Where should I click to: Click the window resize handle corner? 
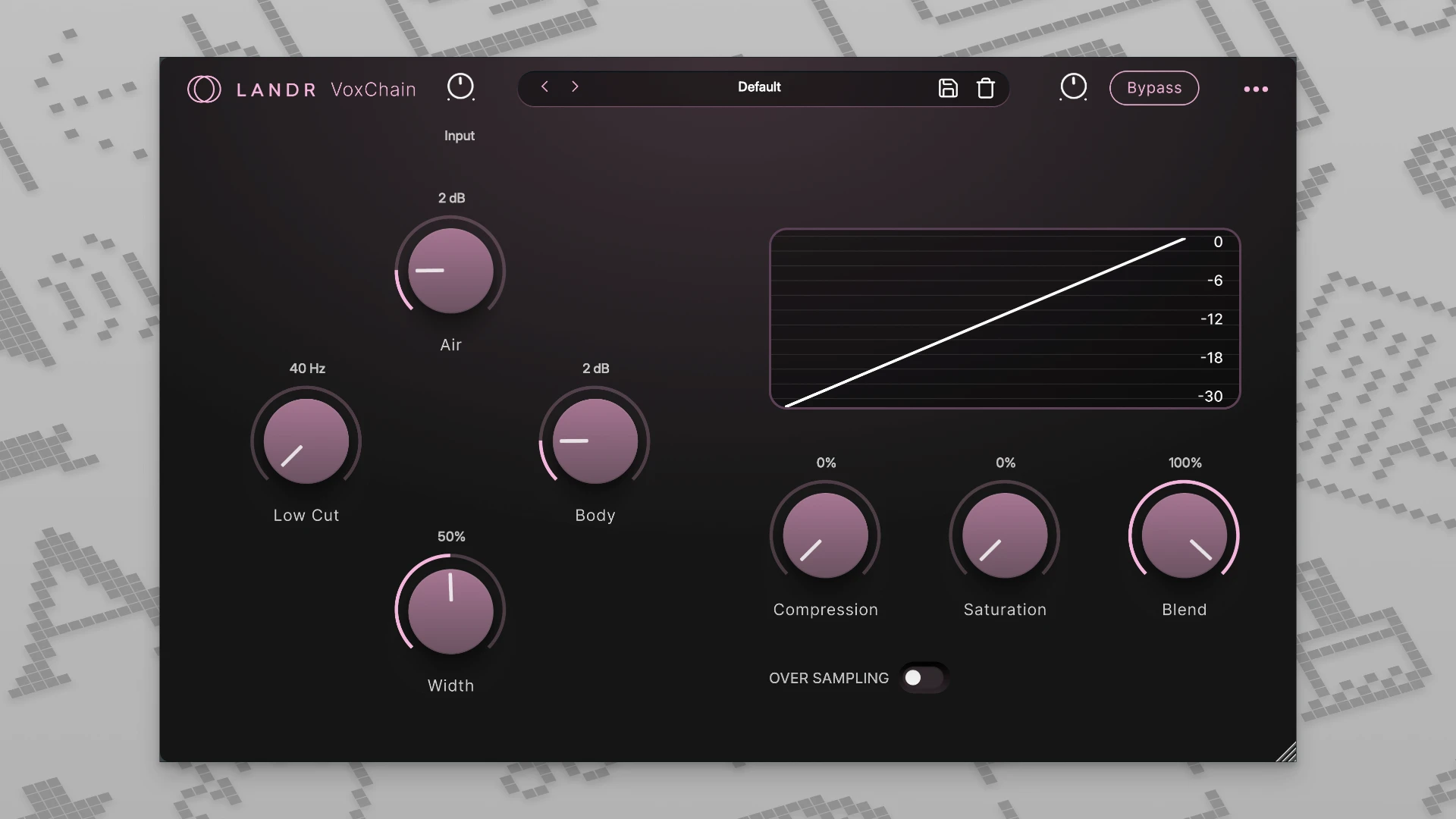pyautogui.click(x=1285, y=751)
